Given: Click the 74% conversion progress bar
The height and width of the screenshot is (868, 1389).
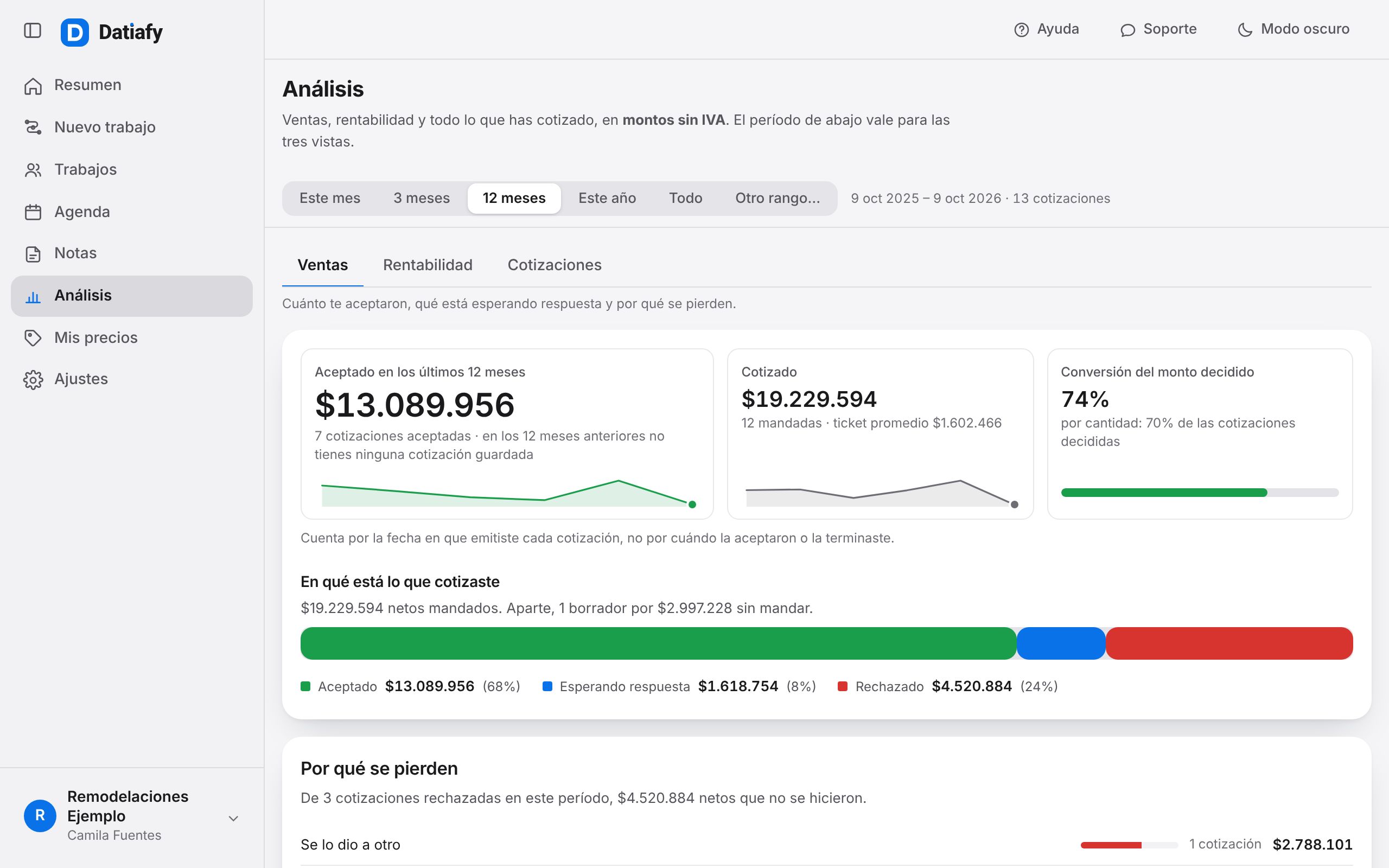Looking at the screenshot, I should [1200, 493].
